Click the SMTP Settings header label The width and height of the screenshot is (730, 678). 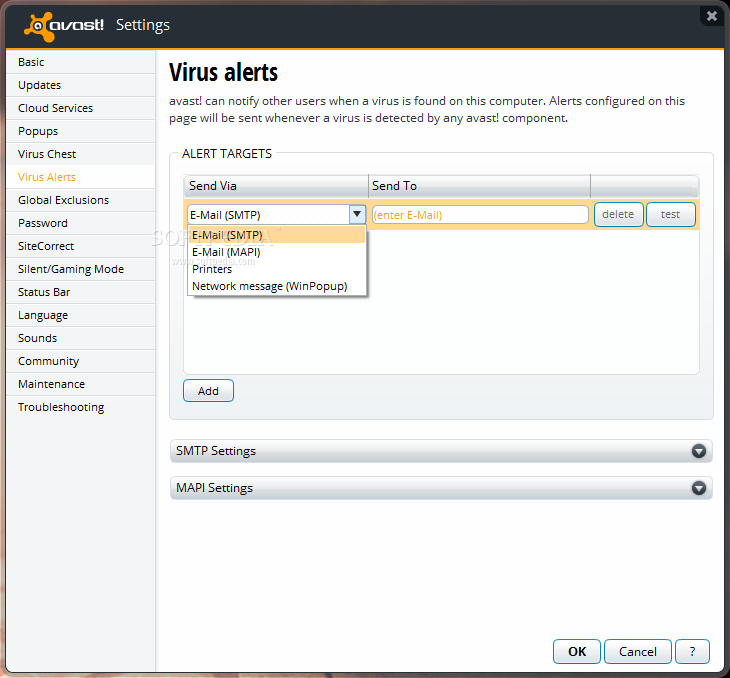pos(216,451)
